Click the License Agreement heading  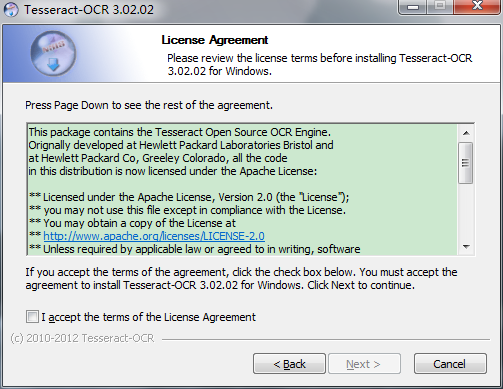[215, 40]
